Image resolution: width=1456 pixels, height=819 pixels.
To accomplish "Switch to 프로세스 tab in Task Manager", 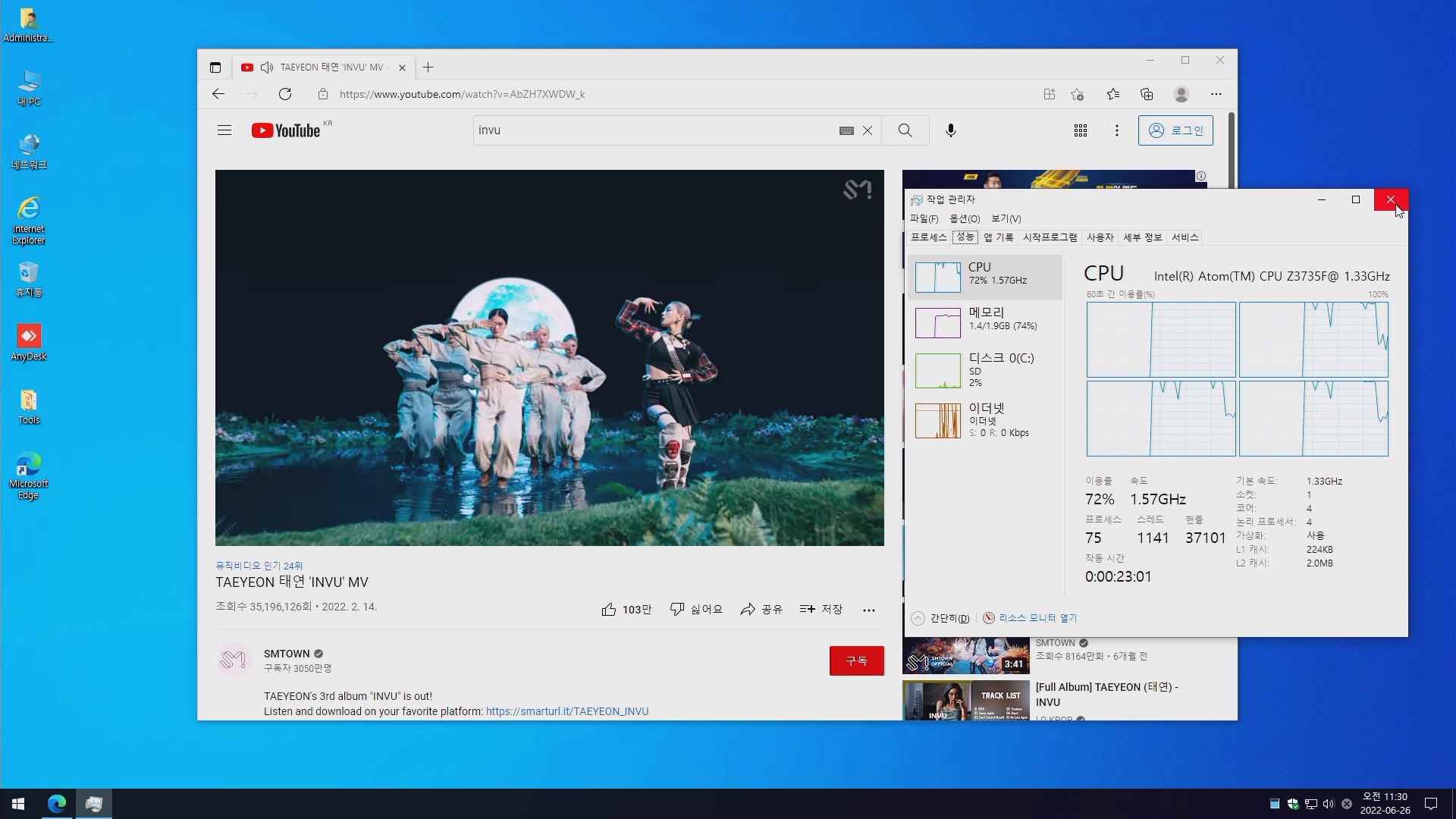I will point(929,237).
